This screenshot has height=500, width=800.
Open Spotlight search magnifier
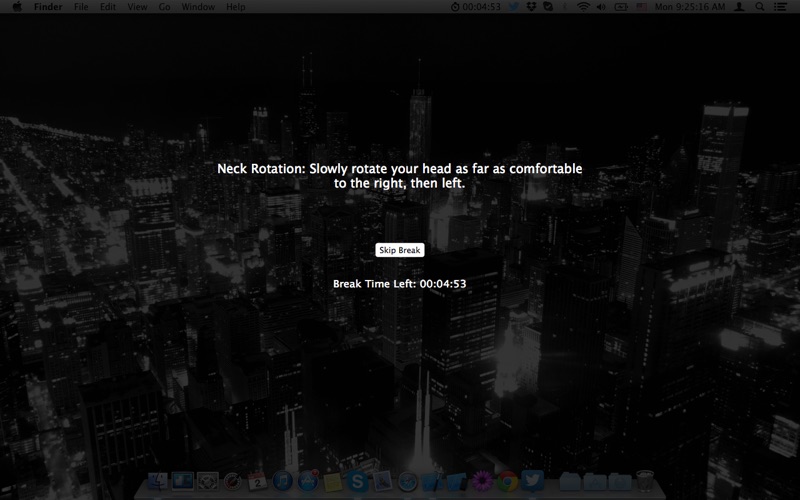tap(760, 7)
